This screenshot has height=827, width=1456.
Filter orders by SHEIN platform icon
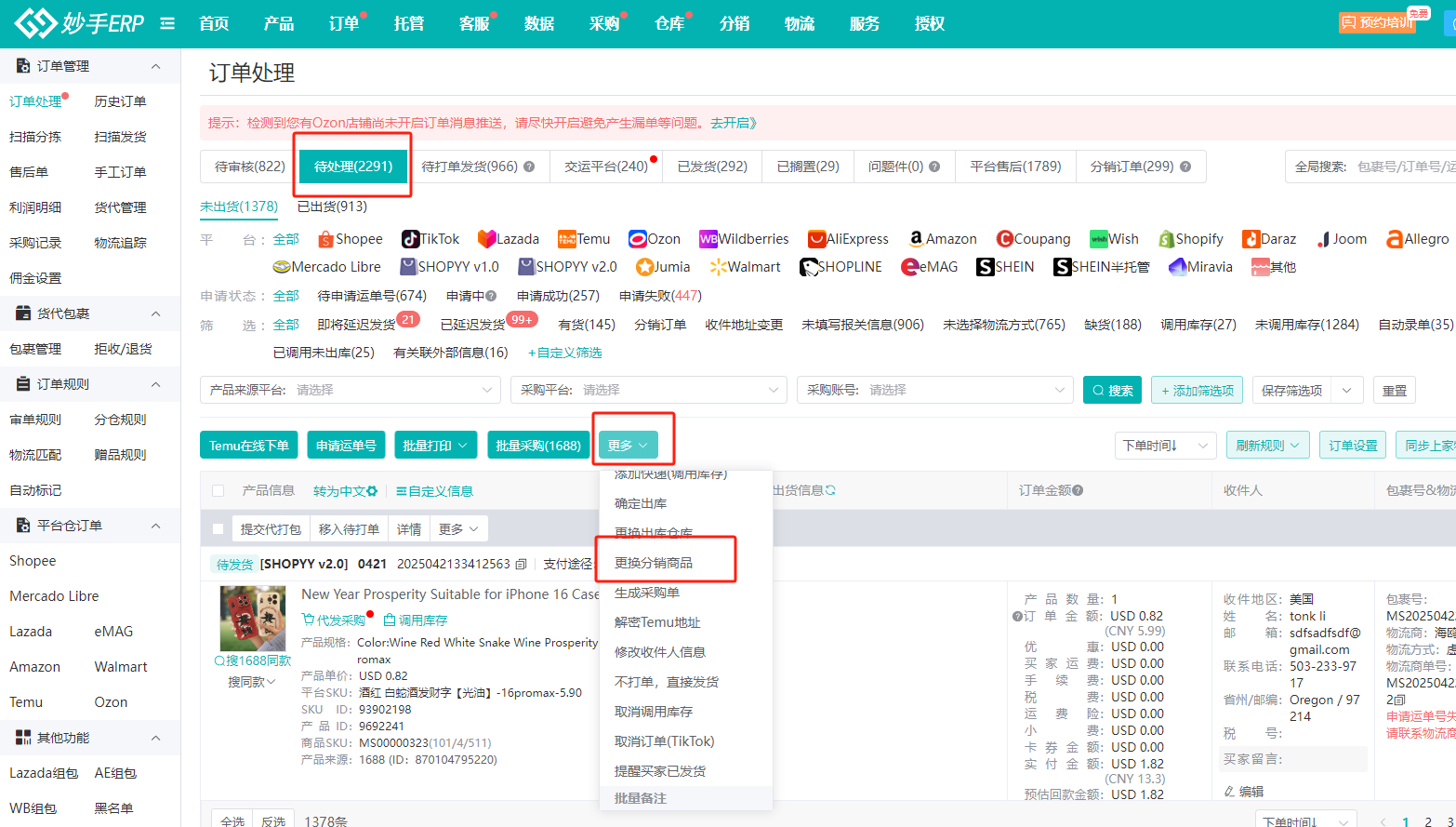(986, 267)
